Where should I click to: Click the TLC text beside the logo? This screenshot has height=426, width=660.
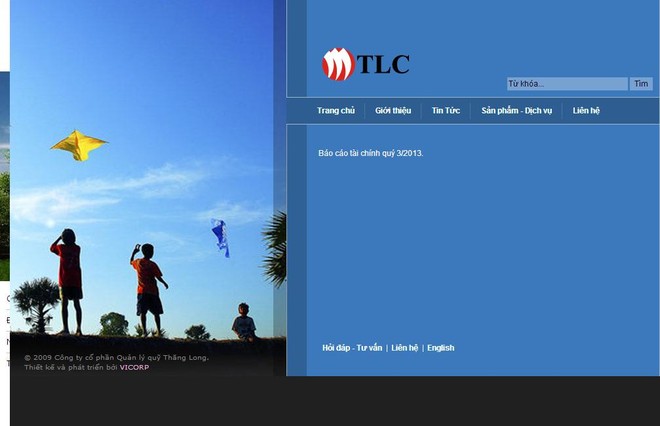click(x=384, y=65)
